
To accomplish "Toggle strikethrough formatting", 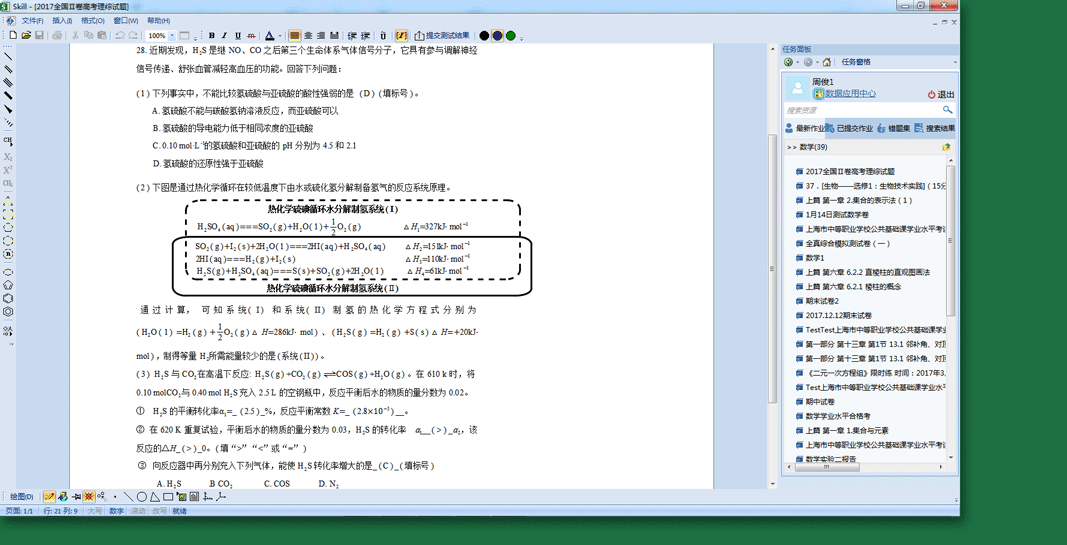I will coord(251,35).
